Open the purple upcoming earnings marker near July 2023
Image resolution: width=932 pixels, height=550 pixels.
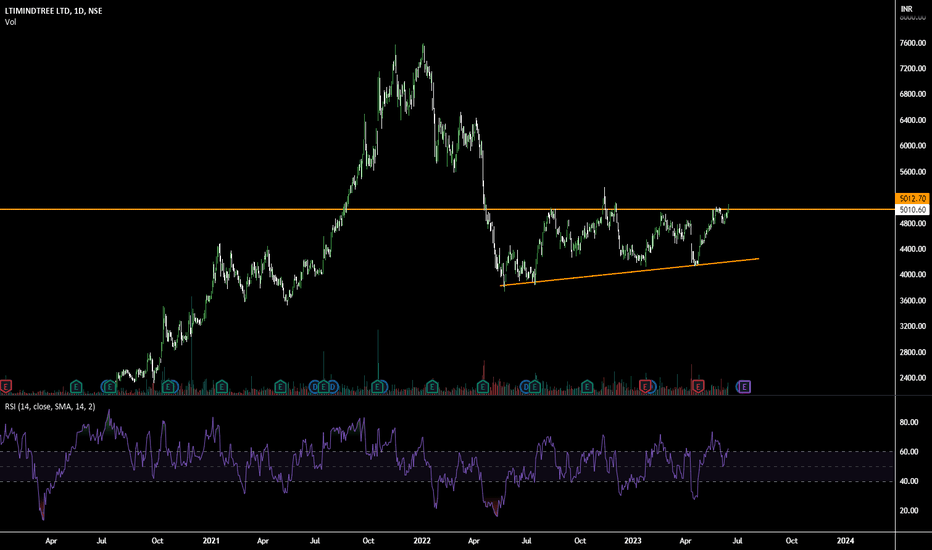point(744,387)
